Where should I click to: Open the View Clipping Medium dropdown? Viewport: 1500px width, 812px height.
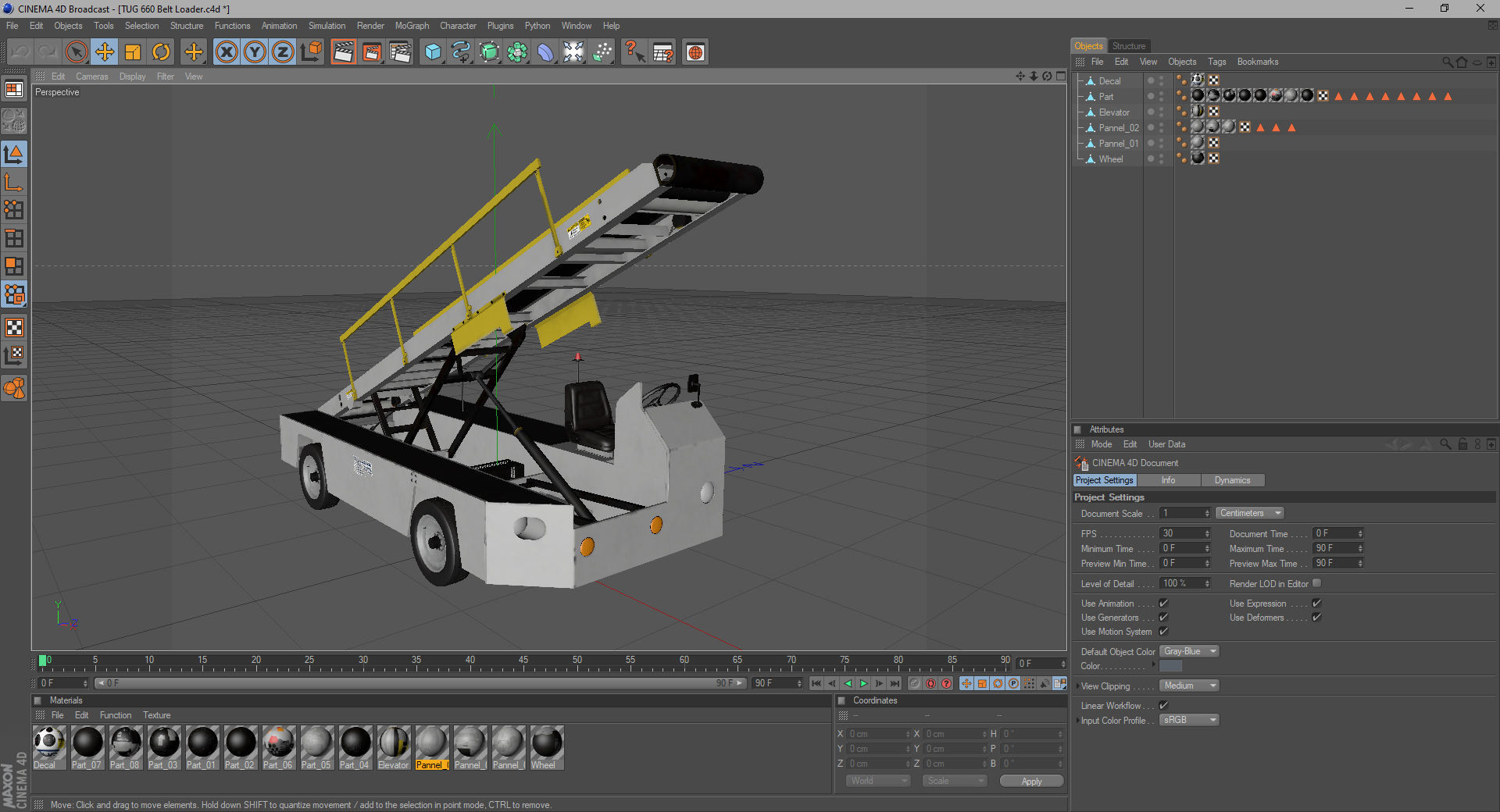(1189, 686)
